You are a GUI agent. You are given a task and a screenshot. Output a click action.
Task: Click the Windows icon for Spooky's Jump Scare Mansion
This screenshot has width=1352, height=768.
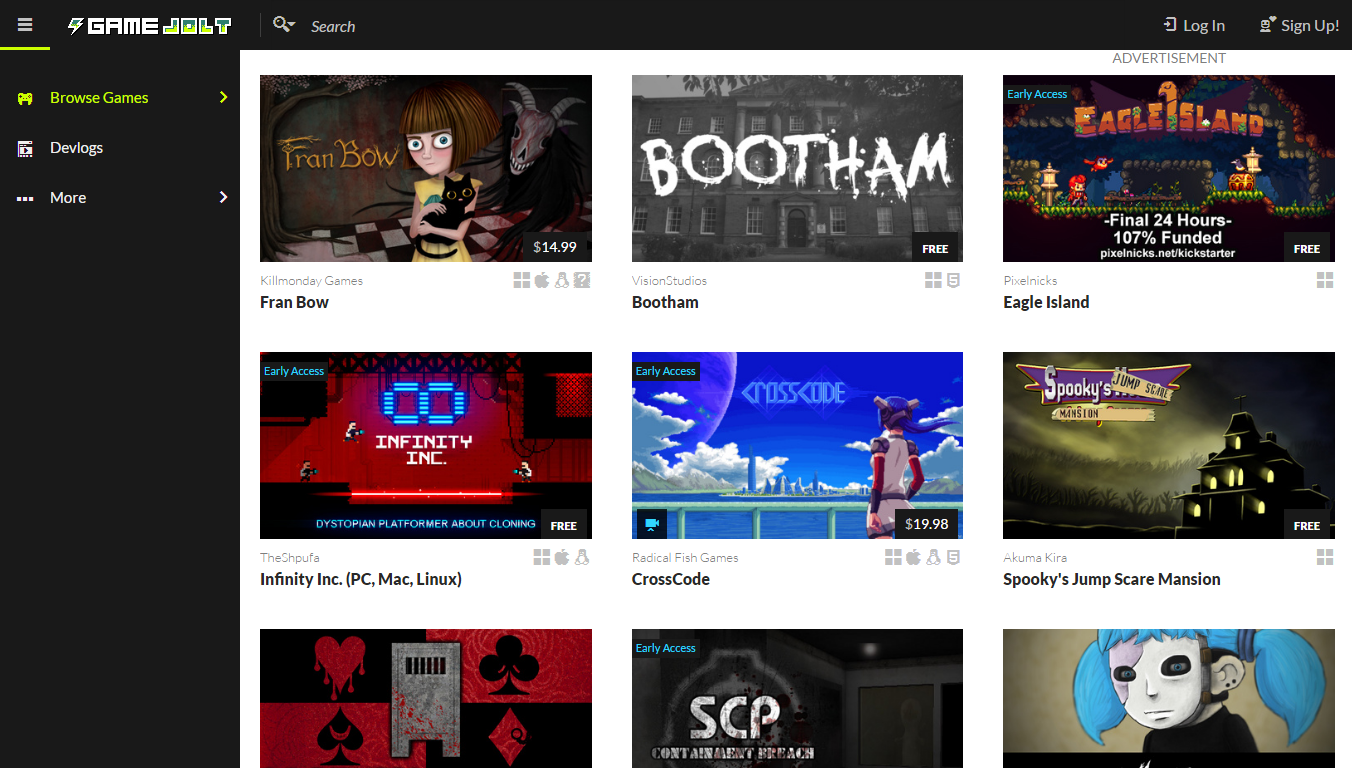click(x=1325, y=557)
